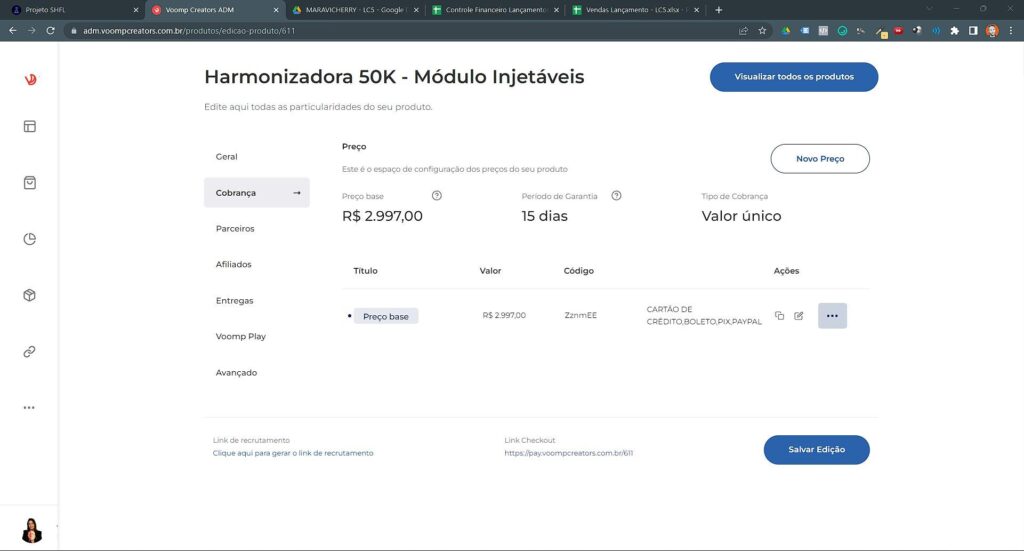This screenshot has height=551, width=1024.
Task: Expand the sidebar more options ellipsis
Action: point(29,407)
